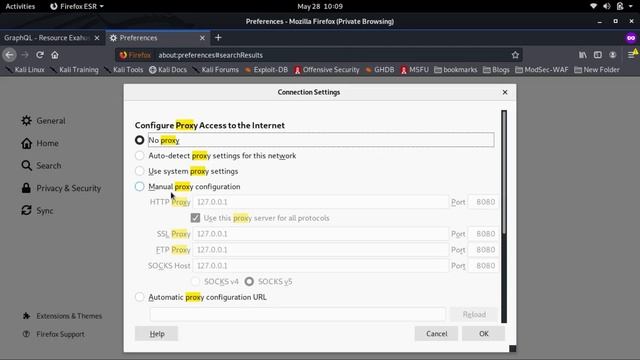Close the Preferences tab
The height and width of the screenshot is (360, 640).
pos(202,38)
